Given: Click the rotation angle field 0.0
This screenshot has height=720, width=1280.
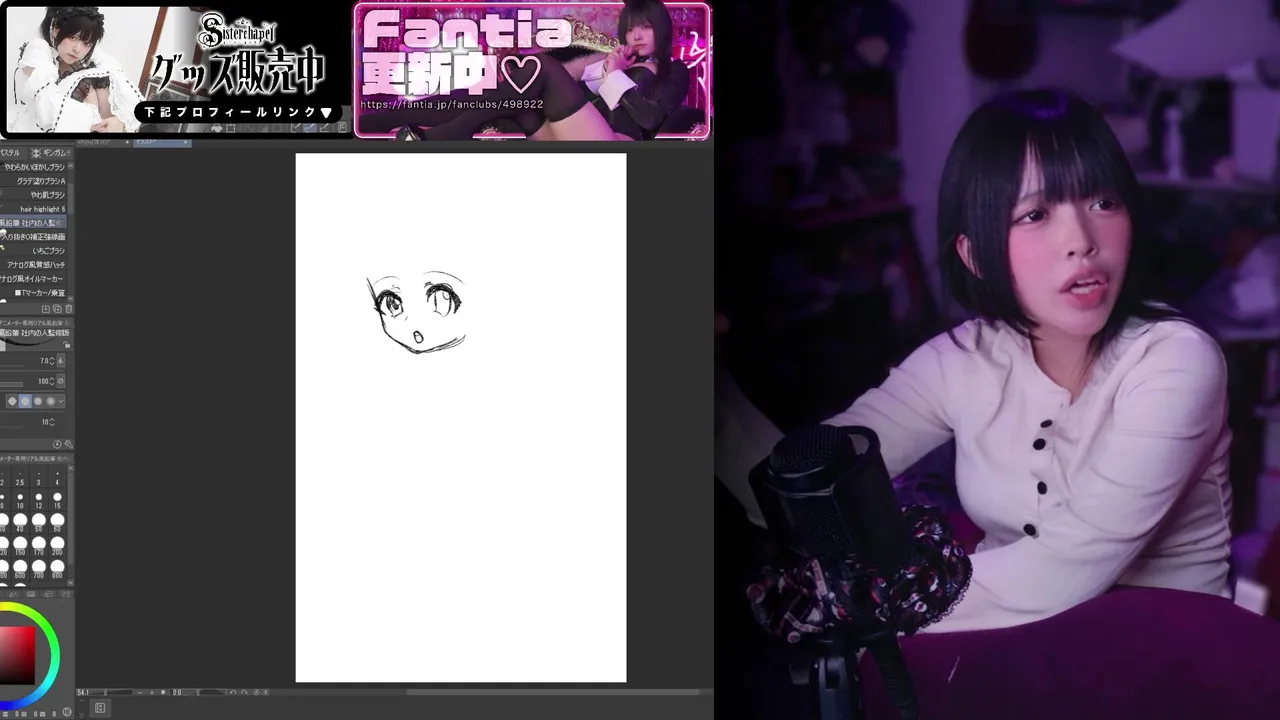Looking at the screenshot, I should [177, 692].
